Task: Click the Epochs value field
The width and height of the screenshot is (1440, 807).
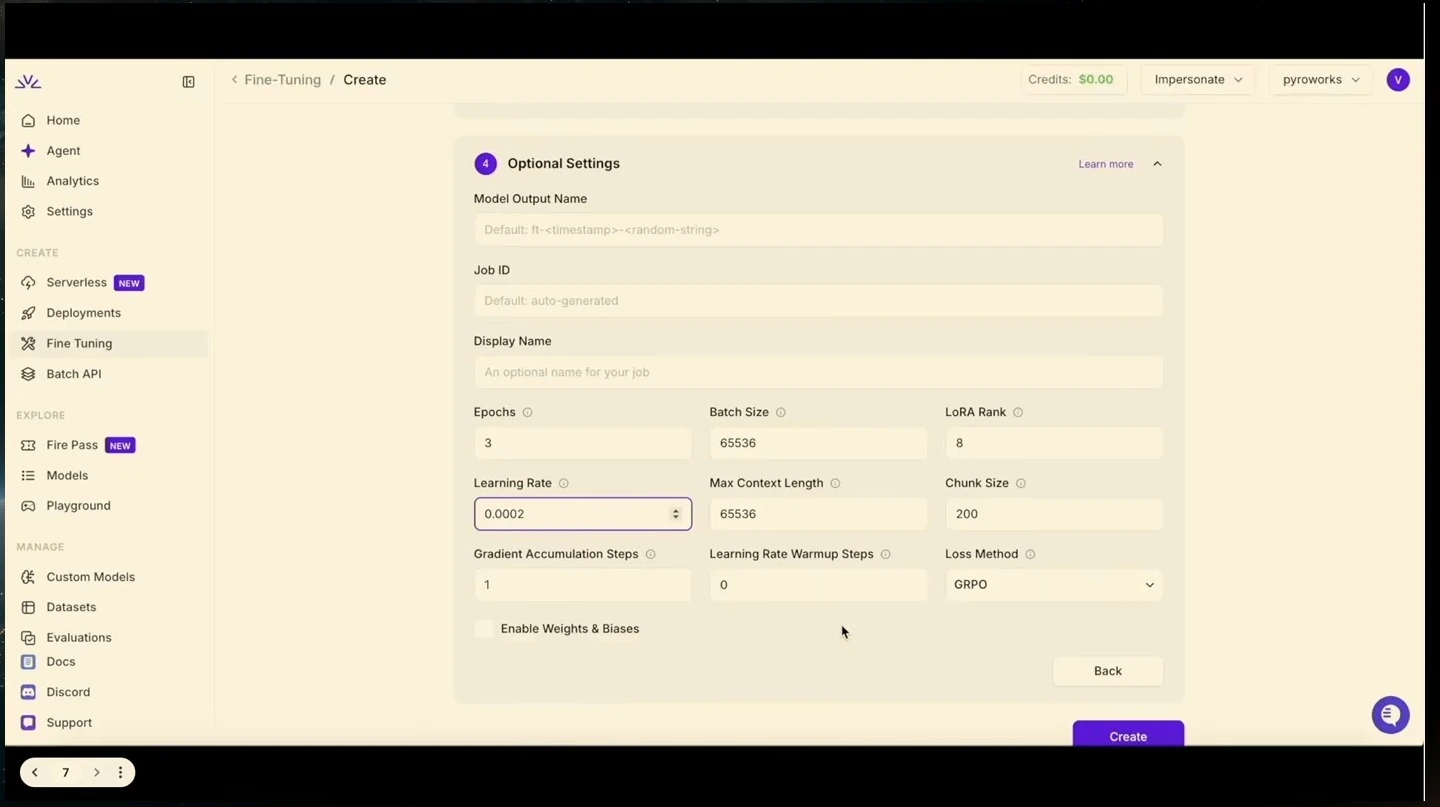Action: pyautogui.click(x=582, y=443)
